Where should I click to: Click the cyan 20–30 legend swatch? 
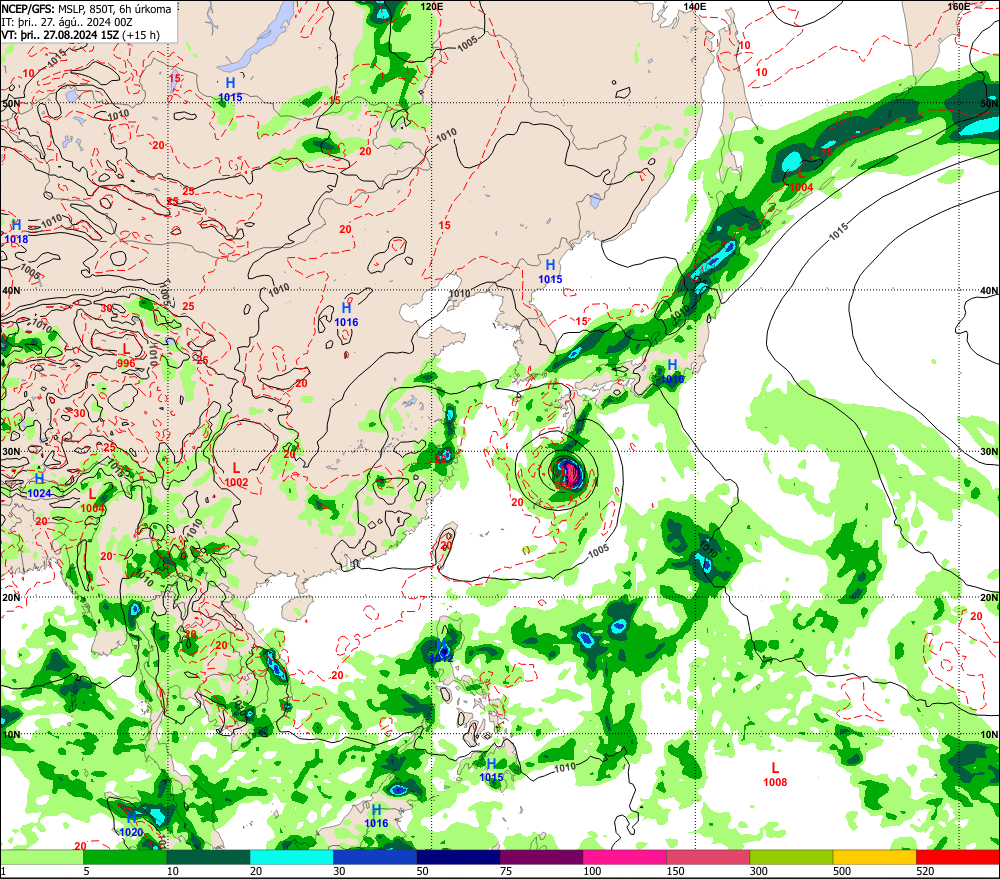(291, 857)
